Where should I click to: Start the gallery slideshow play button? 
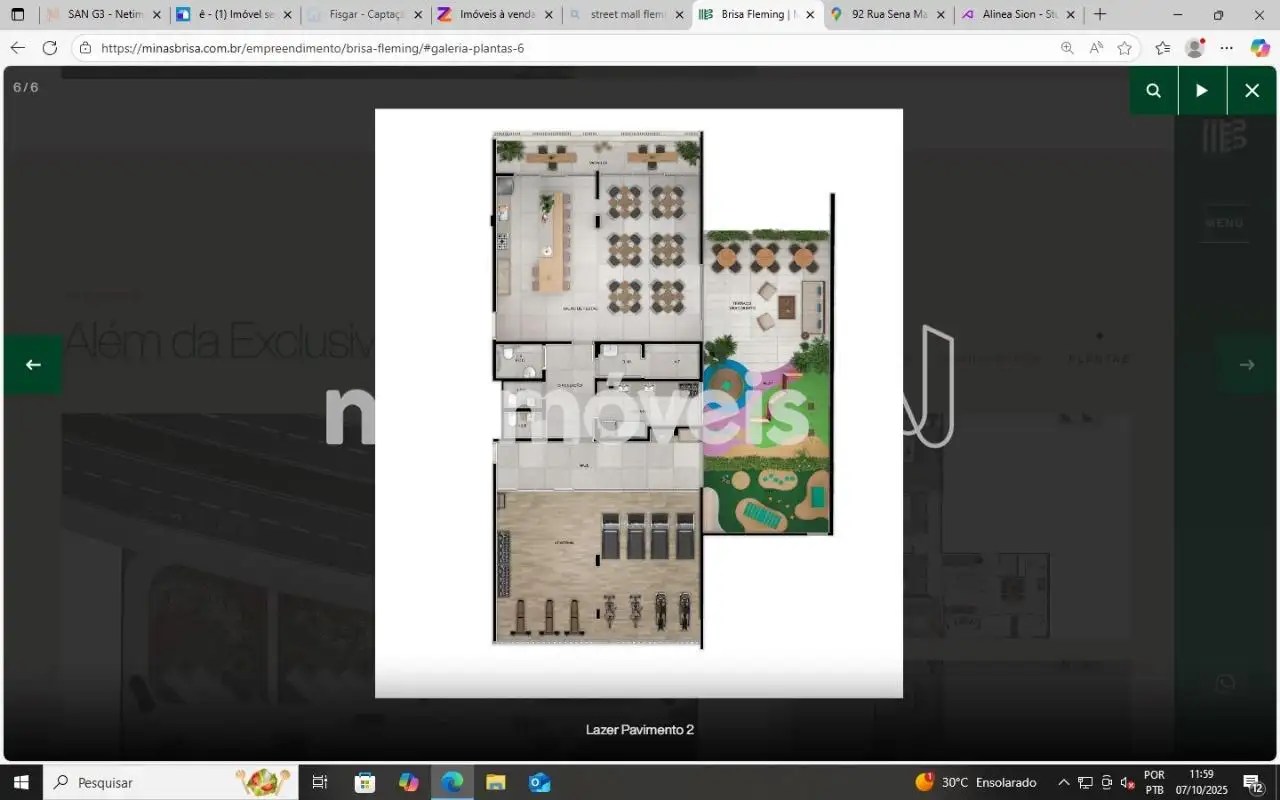(x=1202, y=91)
